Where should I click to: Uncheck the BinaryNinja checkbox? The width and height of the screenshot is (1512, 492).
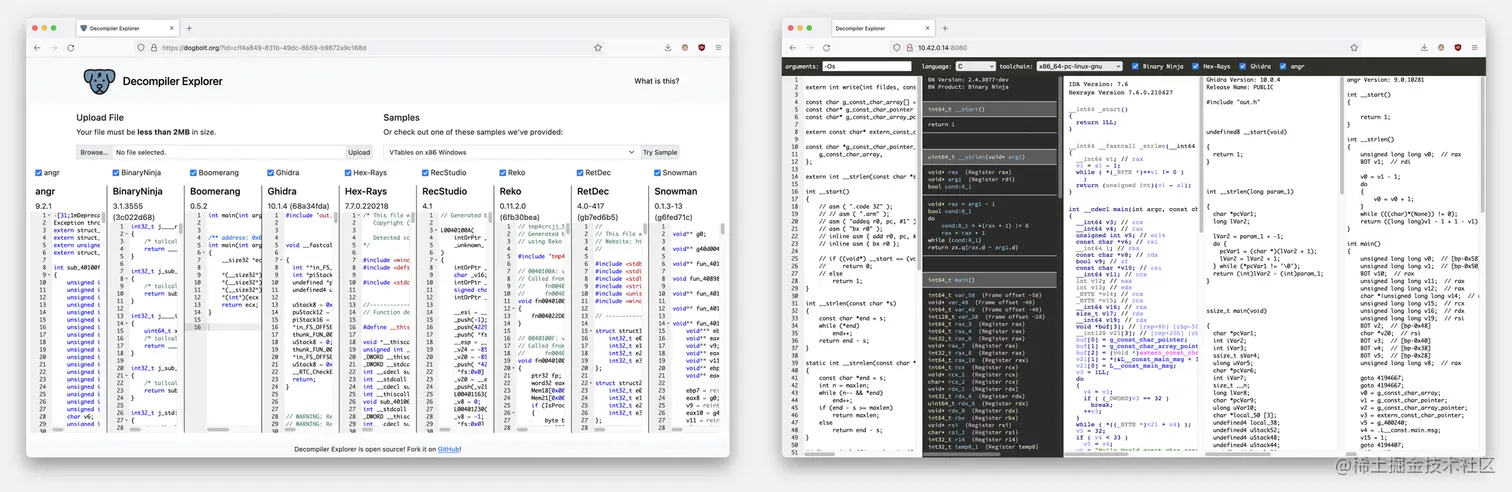coord(116,173)
